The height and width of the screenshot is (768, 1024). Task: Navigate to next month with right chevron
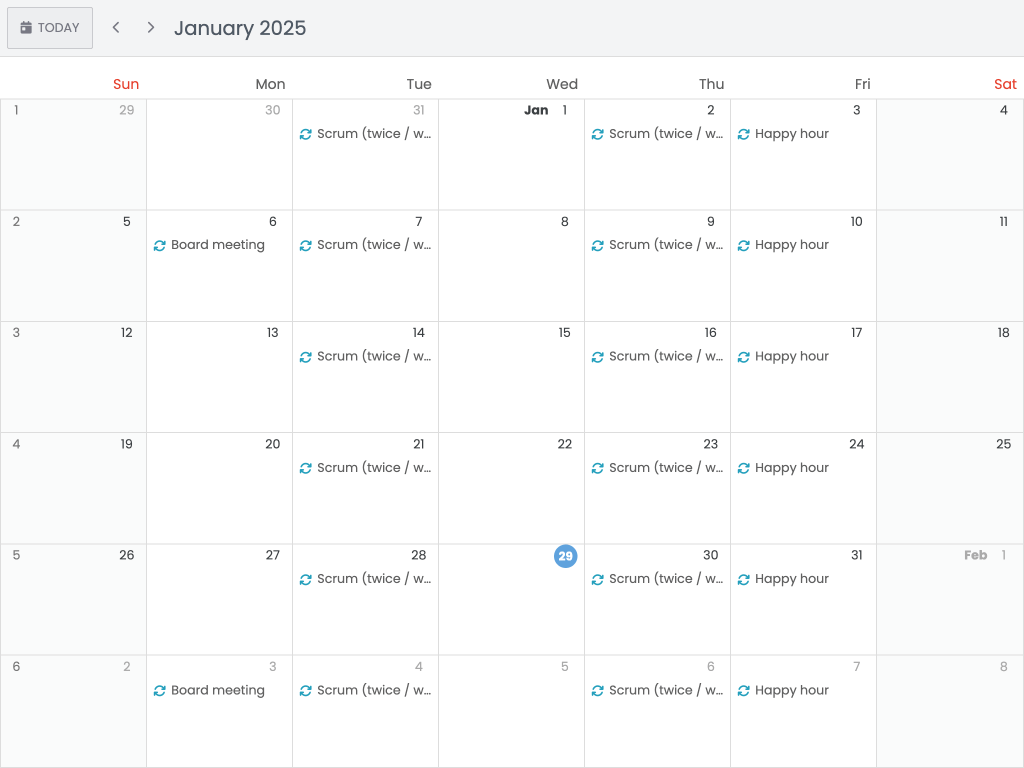point(150,27)
